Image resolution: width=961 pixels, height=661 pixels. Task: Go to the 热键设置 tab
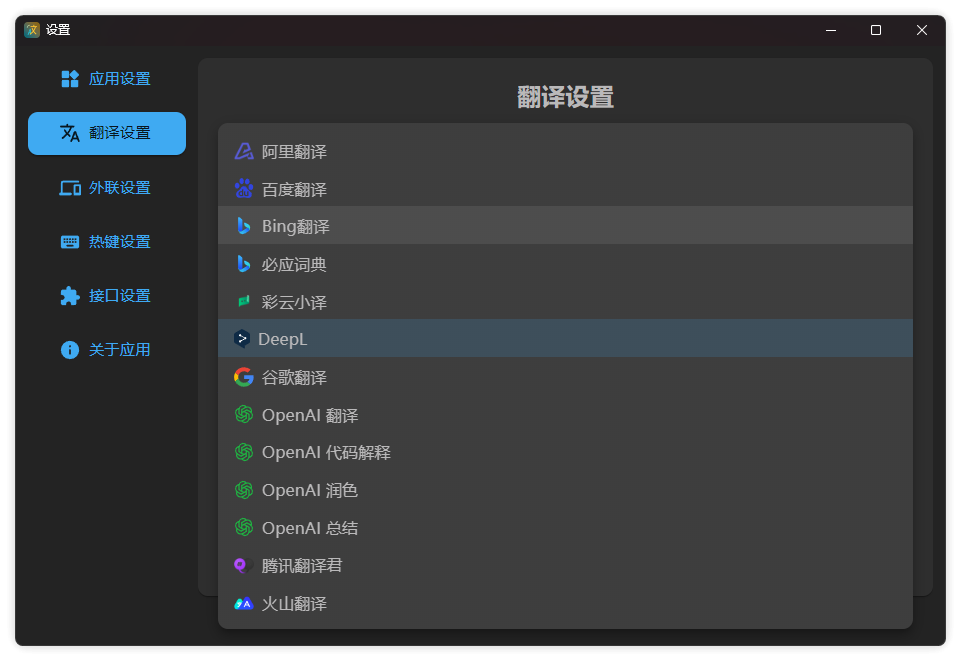107,242
